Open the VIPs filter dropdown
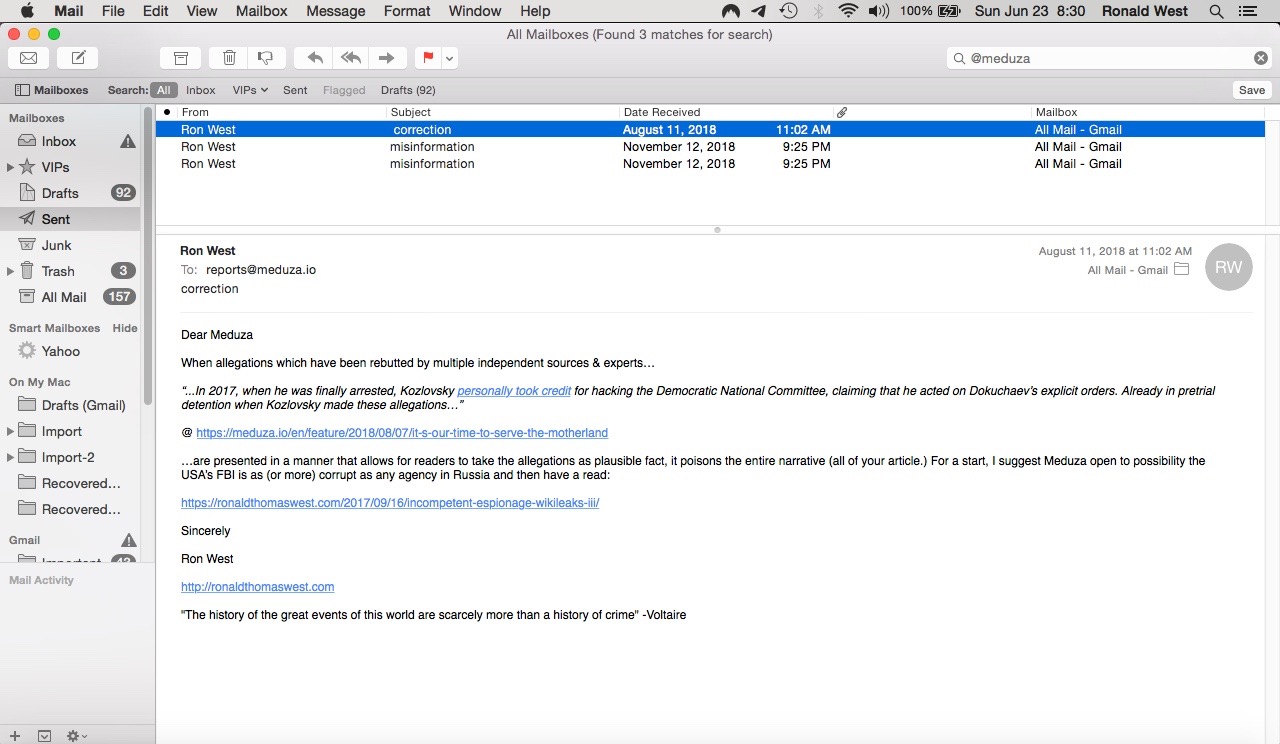The height and width of the screenshot is (744, 1280). pyautogui.click(x=250, y=90)
